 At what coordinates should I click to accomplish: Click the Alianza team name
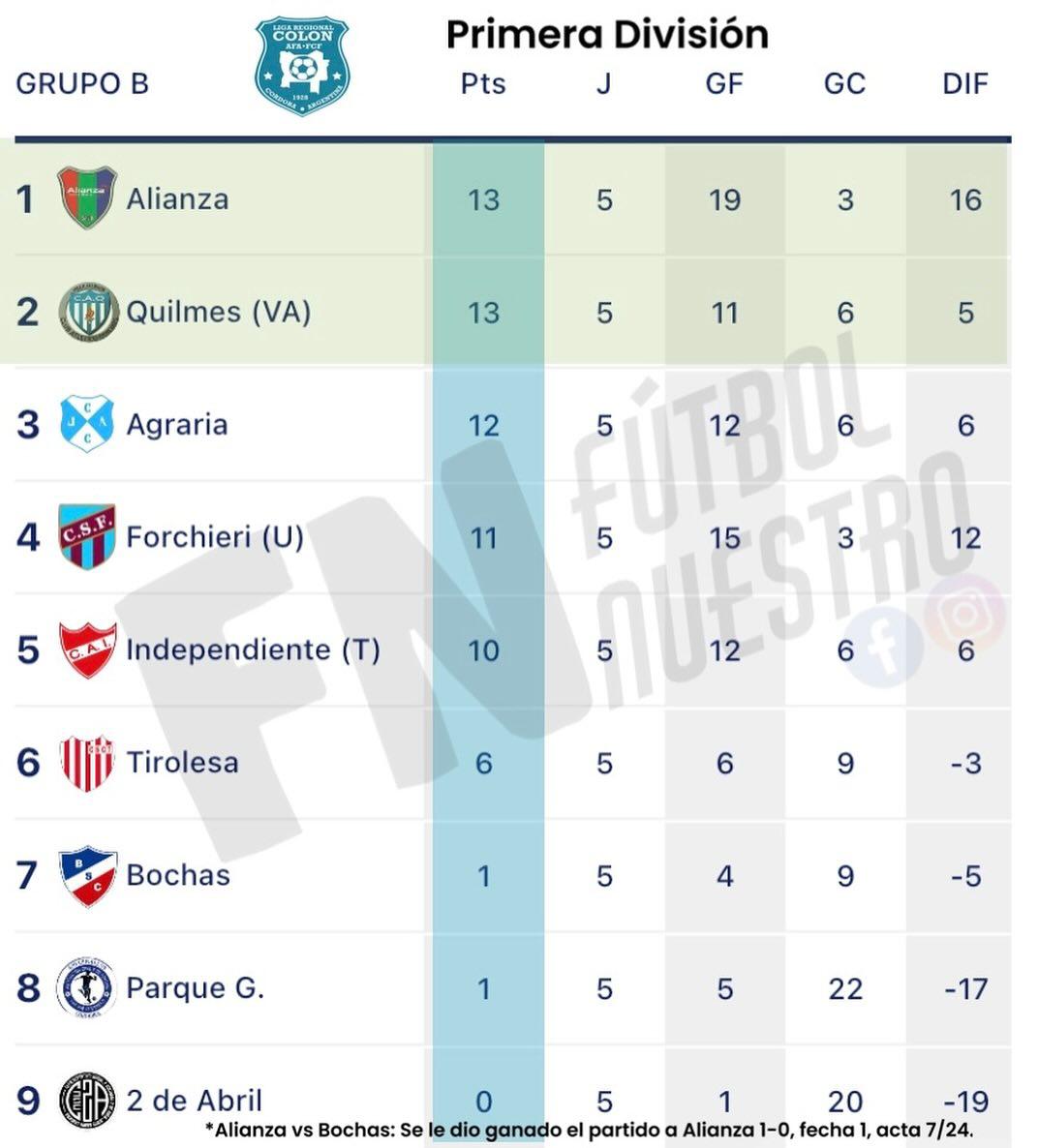(x=178, y=199)
